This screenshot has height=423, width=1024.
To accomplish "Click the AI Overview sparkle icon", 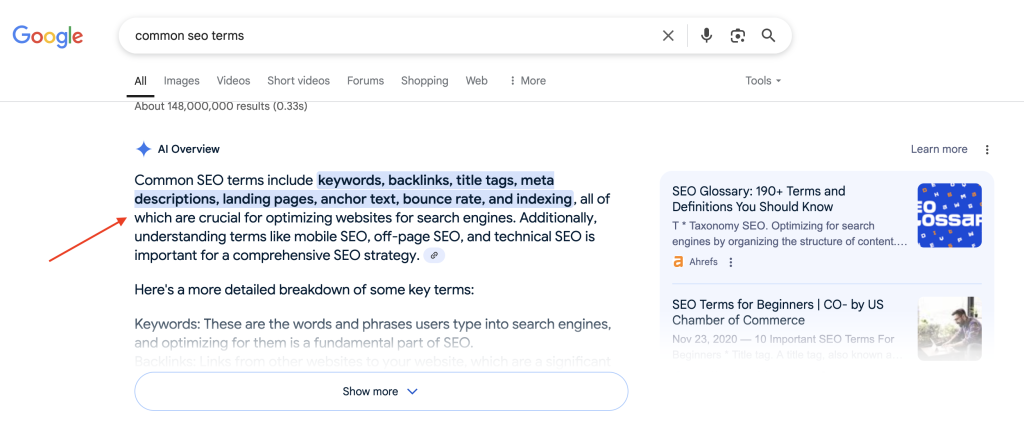I will 144,149.
